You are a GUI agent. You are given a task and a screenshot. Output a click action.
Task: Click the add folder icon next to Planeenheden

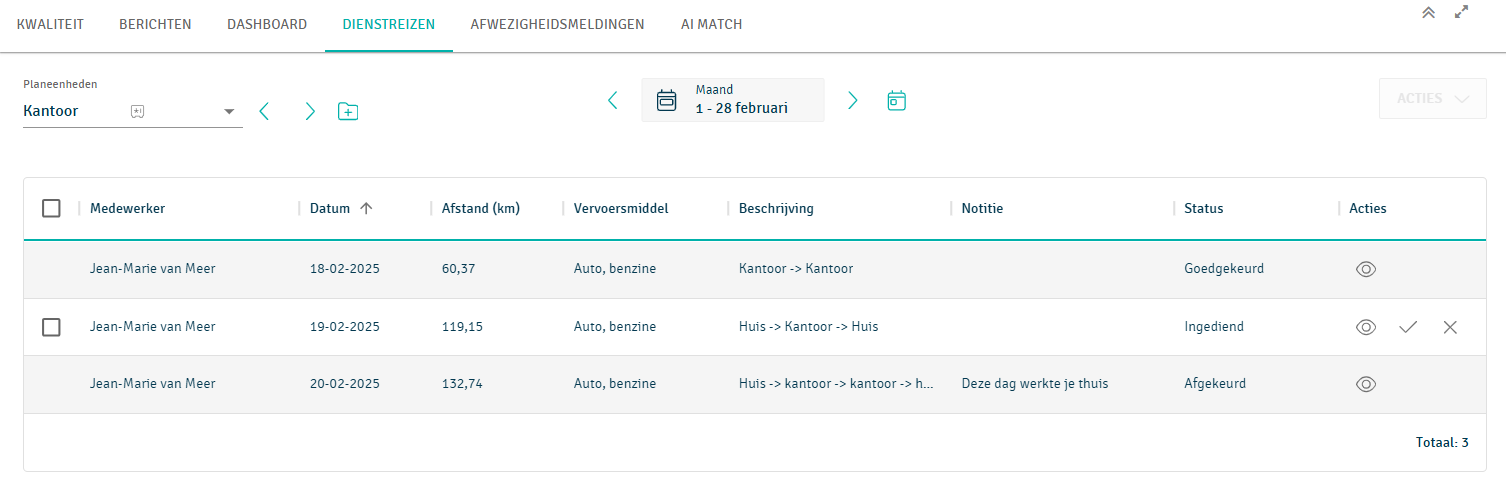click(x=348, y=111)
